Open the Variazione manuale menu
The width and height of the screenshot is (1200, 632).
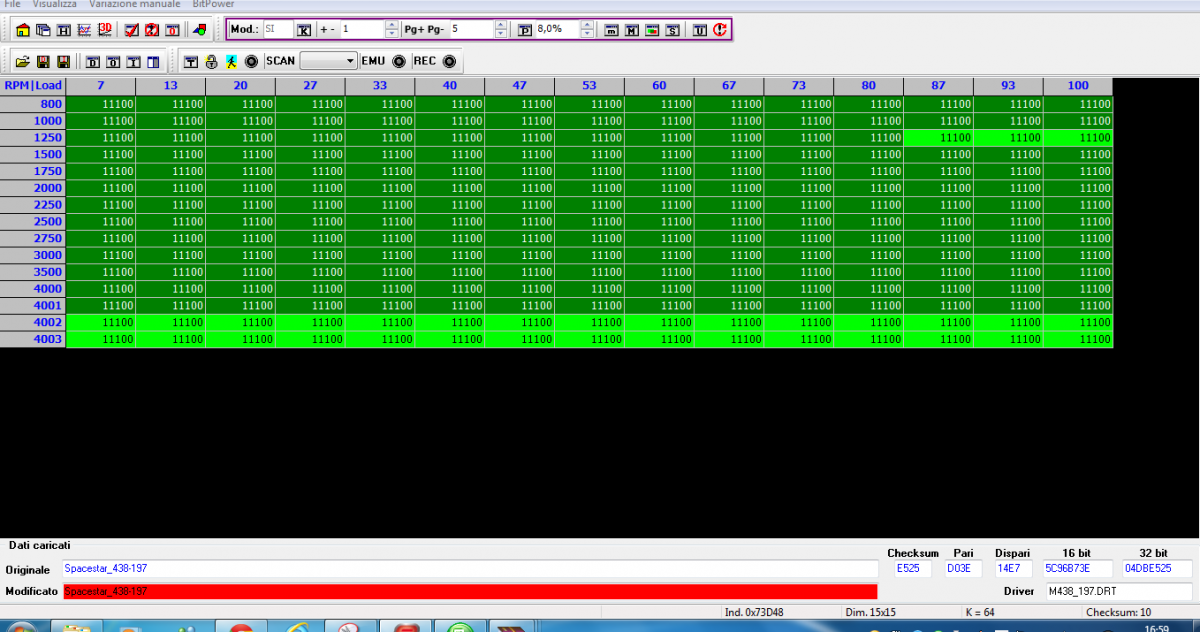pyautogui.click(x=135, y=4)
